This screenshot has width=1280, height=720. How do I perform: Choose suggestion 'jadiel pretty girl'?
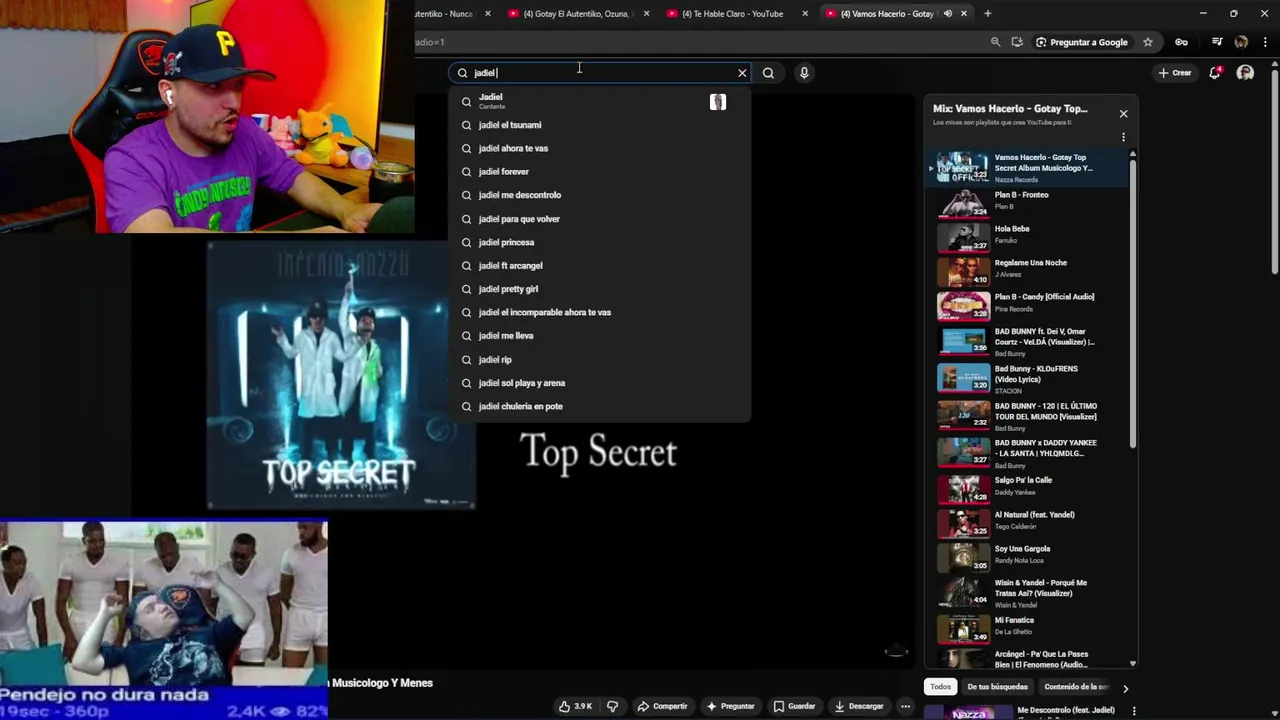pyautogui.click(x=600, y=289)
